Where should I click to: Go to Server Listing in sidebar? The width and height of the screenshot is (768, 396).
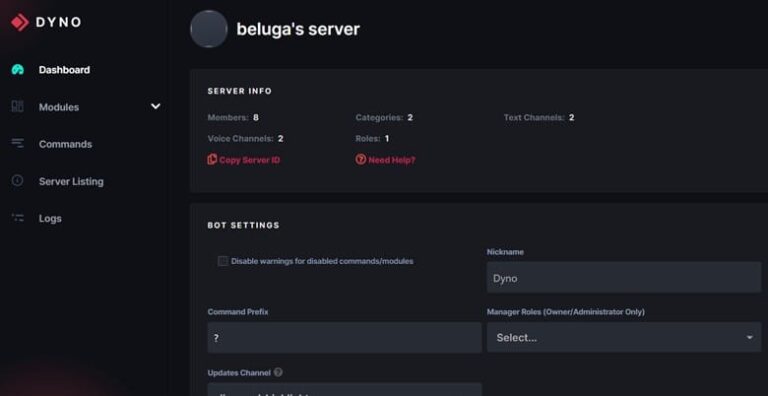click(71, 181)
